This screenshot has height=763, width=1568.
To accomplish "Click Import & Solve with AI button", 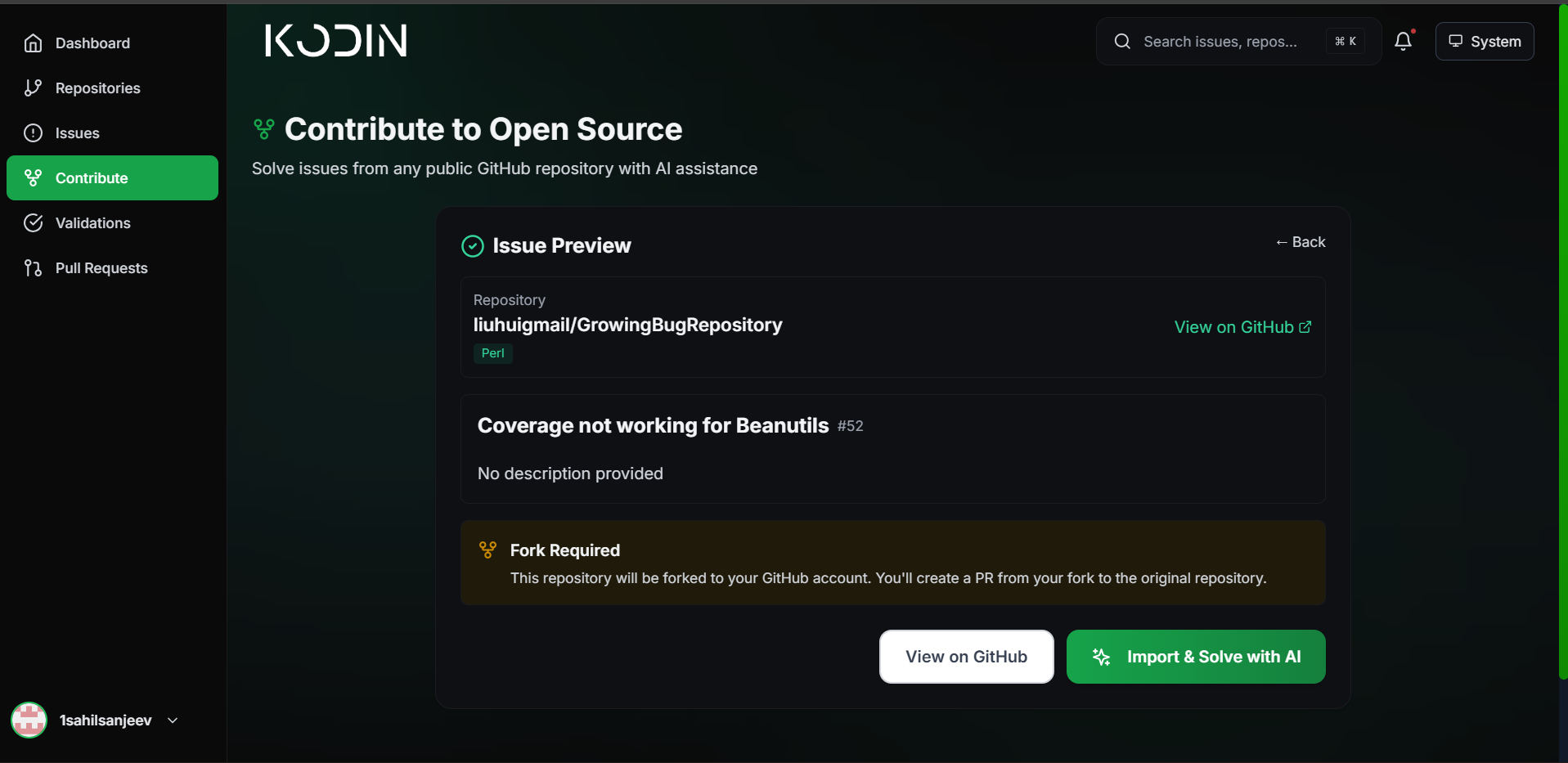I will pos(1196,657).
